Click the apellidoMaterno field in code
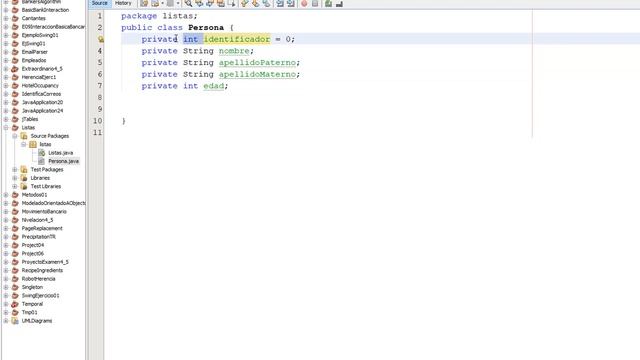Screen dimensions: 640x360 pyautogui.click(x=257, y=74)
